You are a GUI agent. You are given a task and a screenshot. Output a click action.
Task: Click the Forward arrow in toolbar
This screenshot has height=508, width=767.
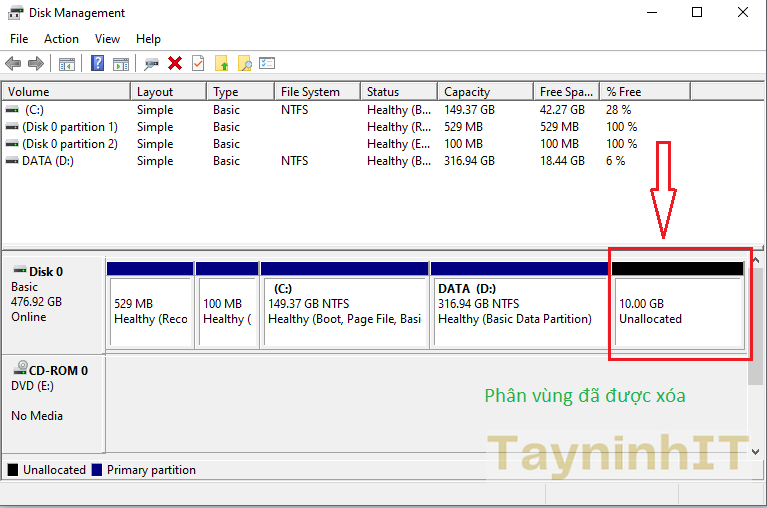coord(36,63)
